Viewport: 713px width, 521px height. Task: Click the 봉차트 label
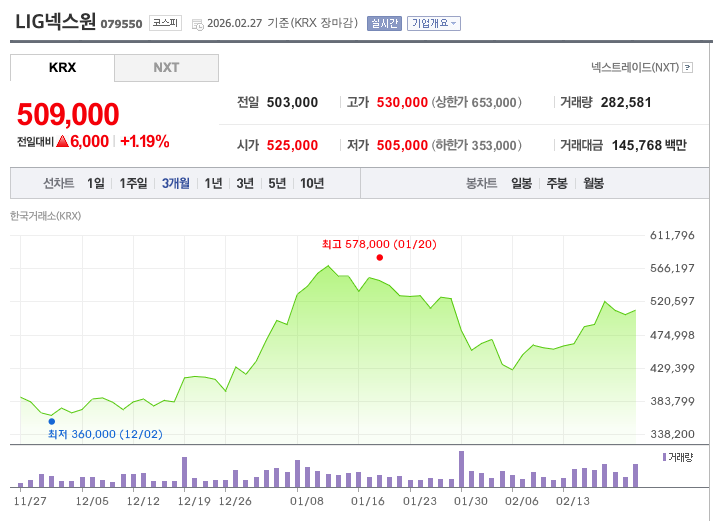coord(482,183)
